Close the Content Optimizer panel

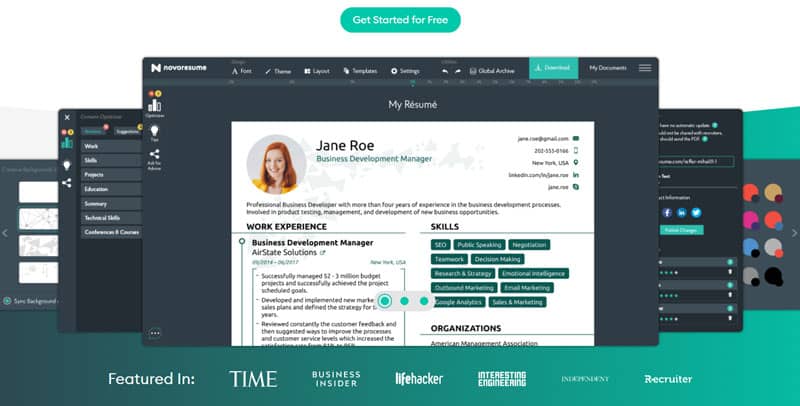coord(67,117)
